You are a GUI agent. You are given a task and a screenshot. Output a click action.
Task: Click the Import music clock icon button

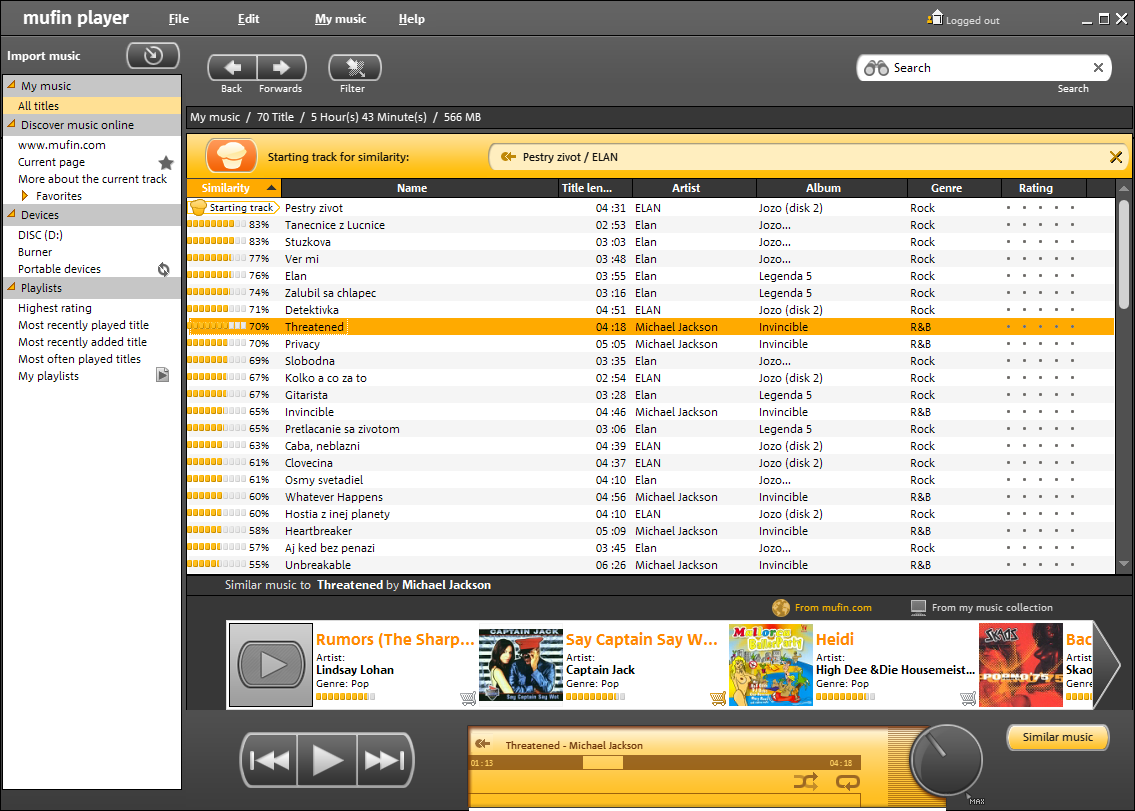(153, 56)
